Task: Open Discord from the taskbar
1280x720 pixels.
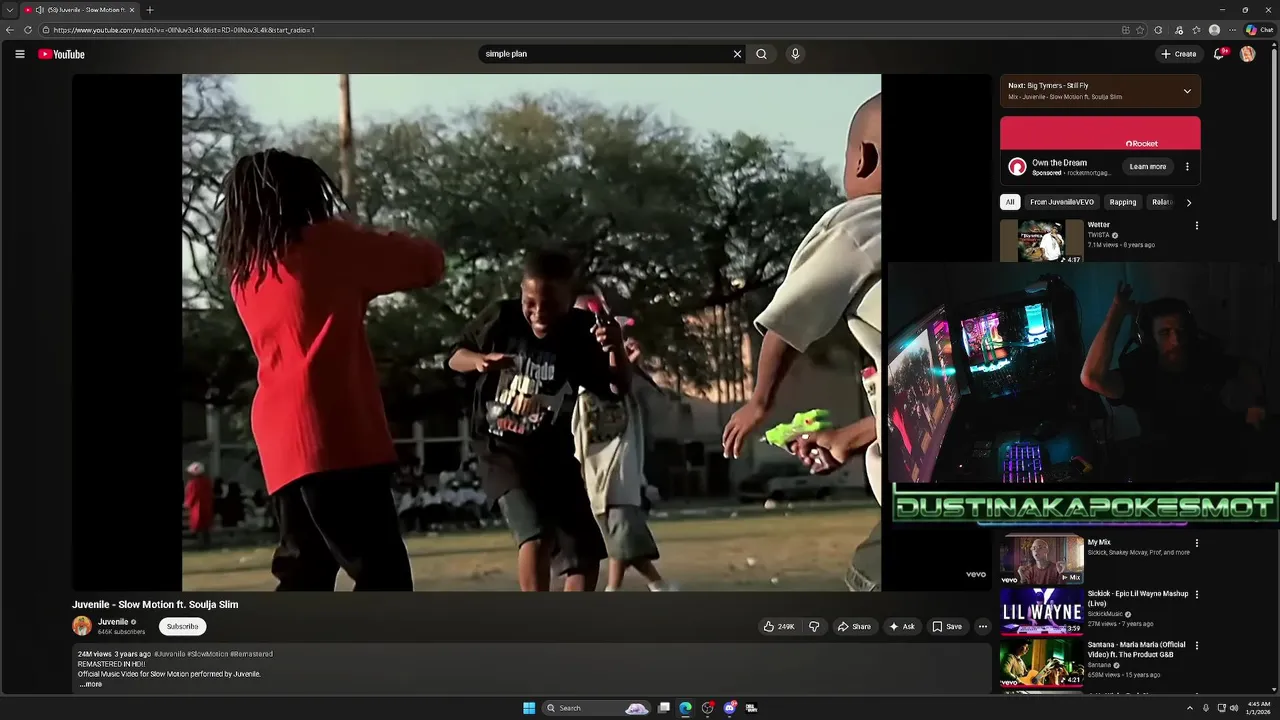Action: (x=729, y=708)
